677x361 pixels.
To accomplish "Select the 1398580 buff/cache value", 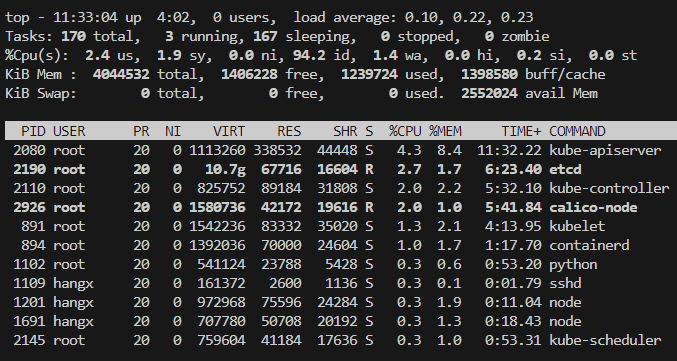I will tap(489, 74).
